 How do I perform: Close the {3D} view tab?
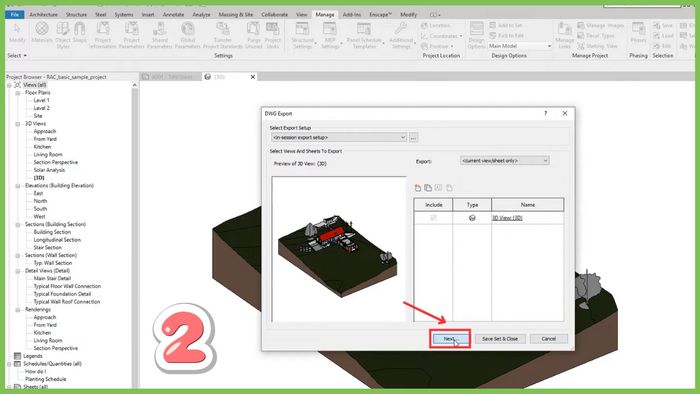[253, 77]
